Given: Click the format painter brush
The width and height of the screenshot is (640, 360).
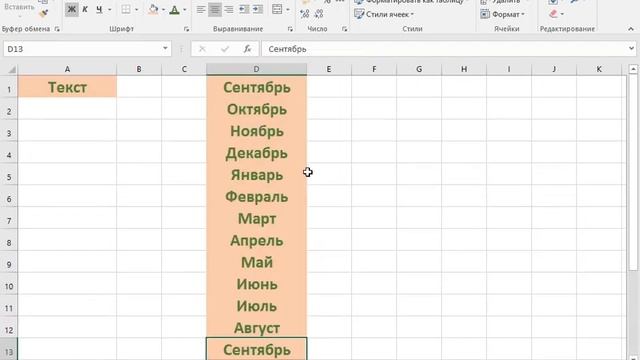Looking at the screenshot, I should (x=44, y=13).
